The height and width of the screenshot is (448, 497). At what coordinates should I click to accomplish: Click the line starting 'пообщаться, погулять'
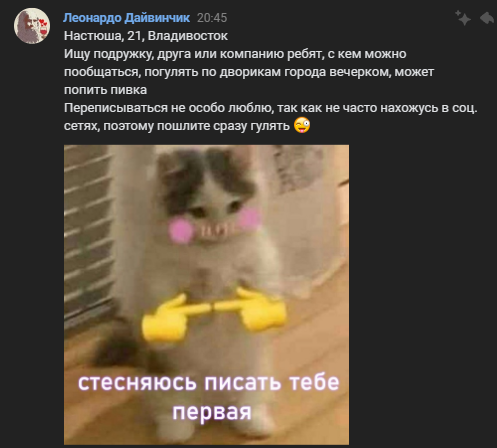tap(249, 72)
